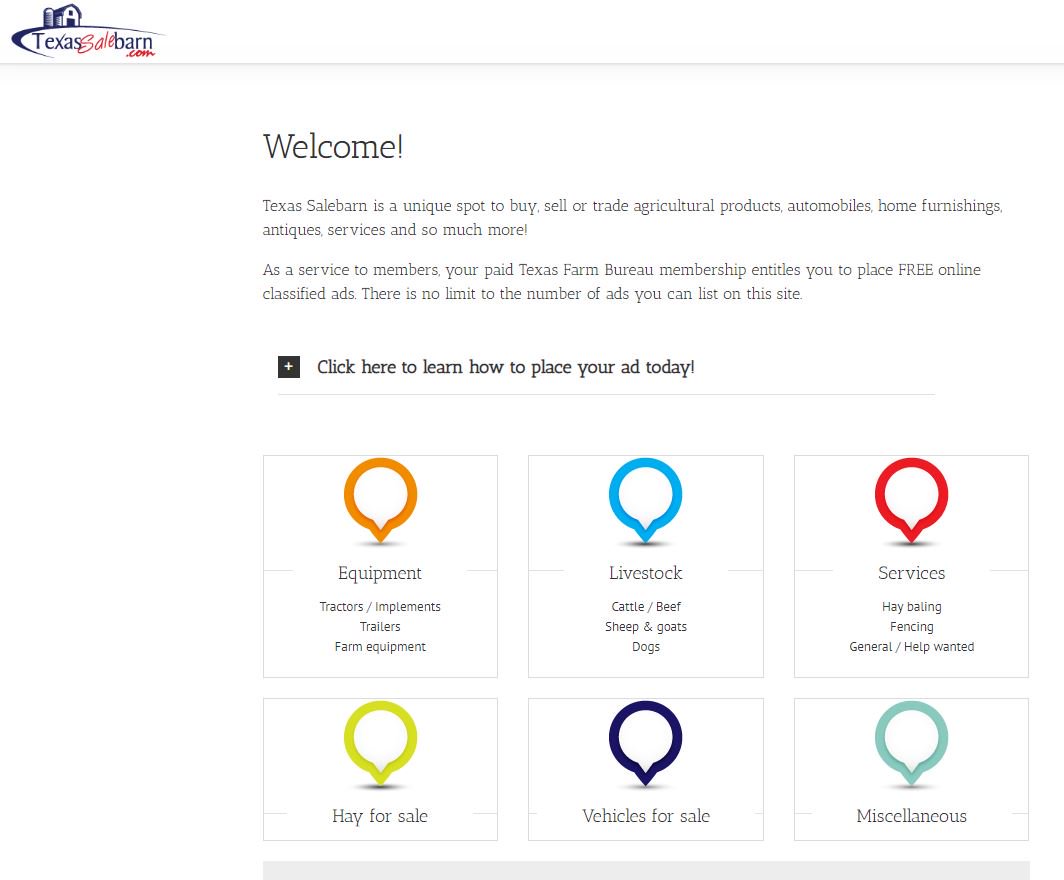Open the Vehicles for sale heading
1064x880 pixels.
(x=646, y=816)
